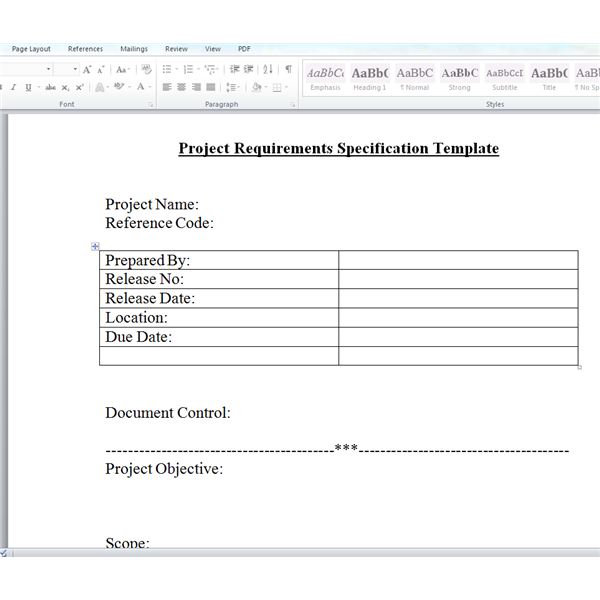This screenshot has height=600, width=600.
Task: Click the 'Reference Code:' line
Action: click(159, 223)
